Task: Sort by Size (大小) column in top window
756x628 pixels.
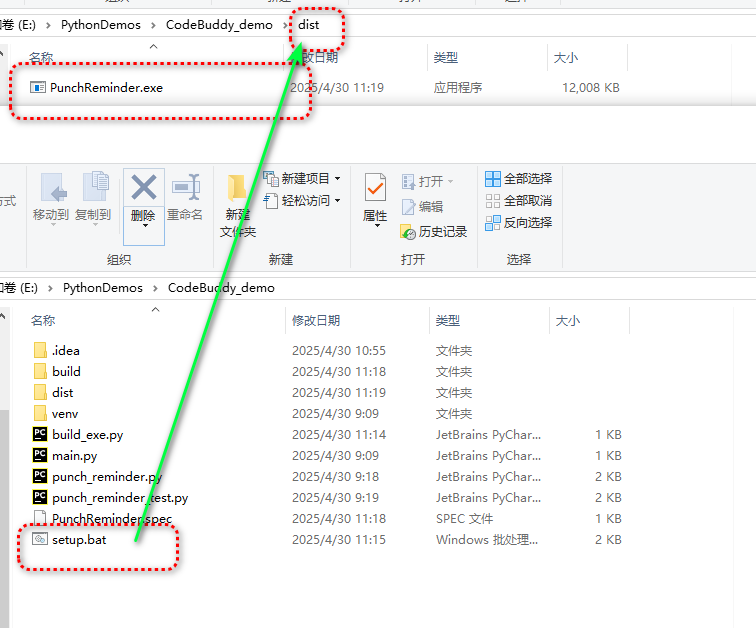Action: coord(566,58)
